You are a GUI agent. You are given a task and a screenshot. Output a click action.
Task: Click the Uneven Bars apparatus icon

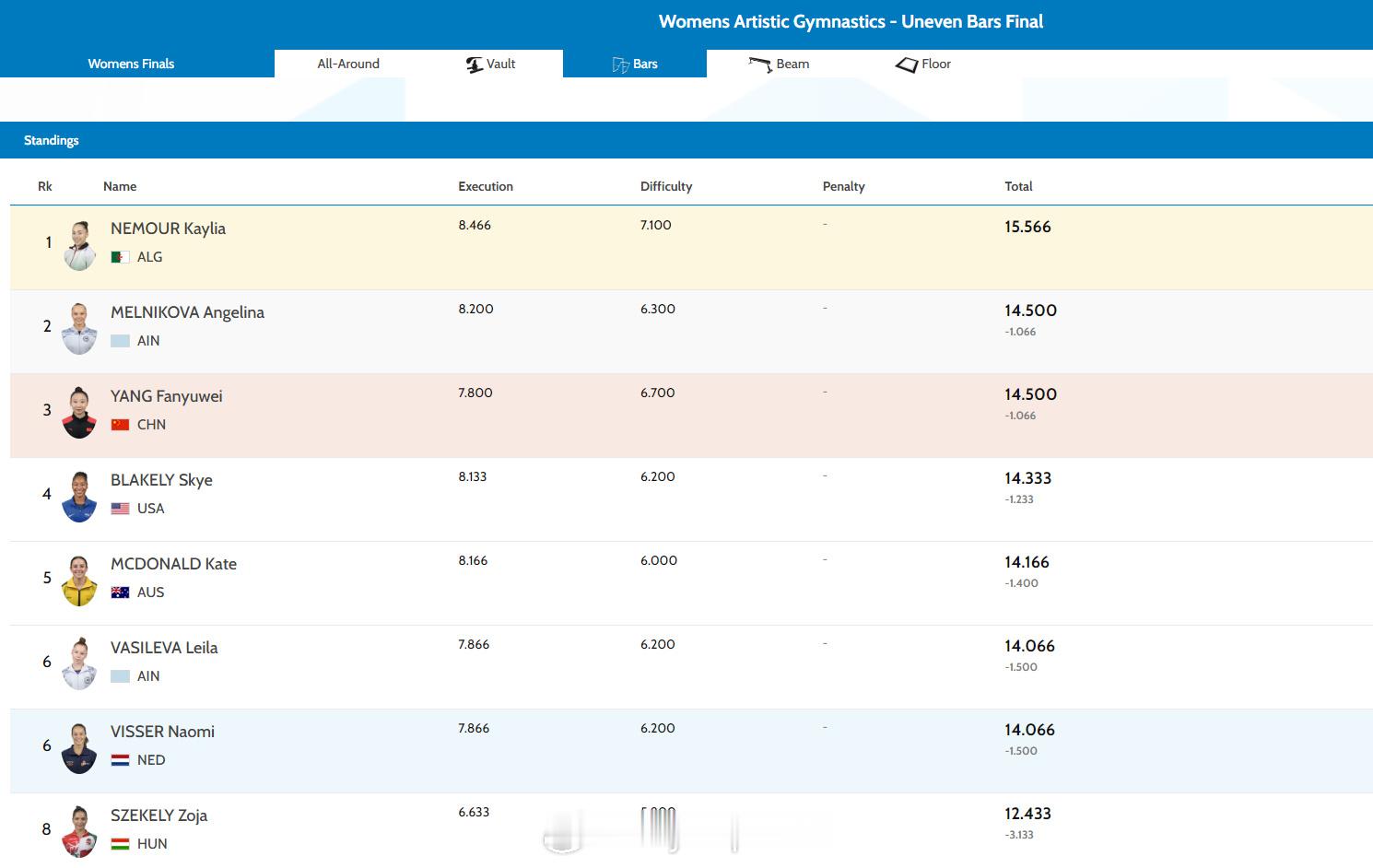click(620, 65)
